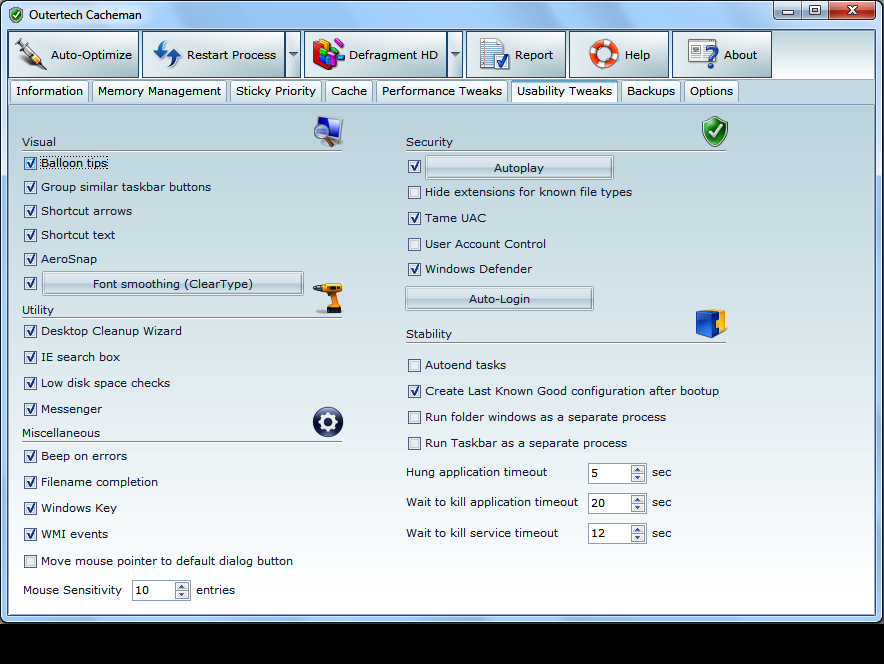Click the Restart Process arrows icon

(x=166, y=55)
